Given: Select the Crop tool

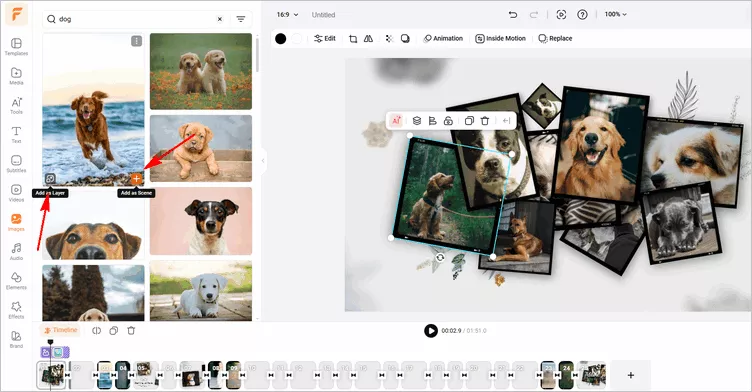Looking at the screenshot, I should coord(353,39).
